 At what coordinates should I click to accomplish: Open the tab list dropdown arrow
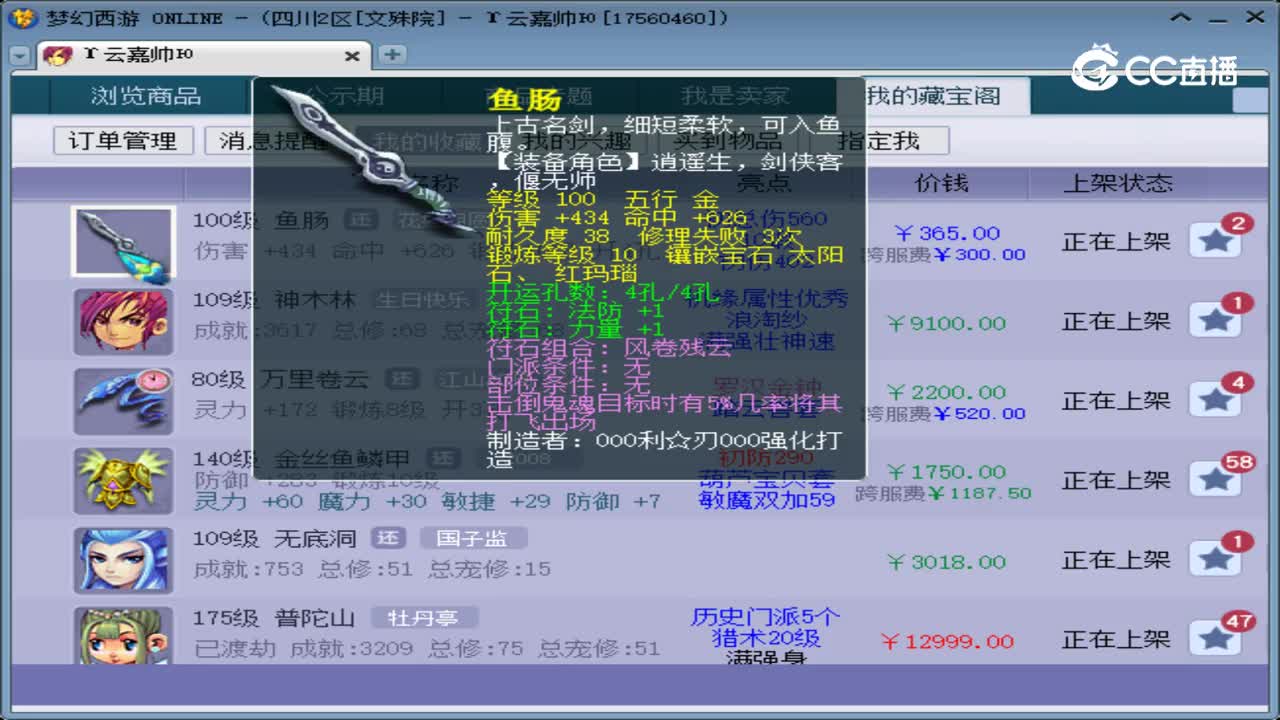[19, 56]
